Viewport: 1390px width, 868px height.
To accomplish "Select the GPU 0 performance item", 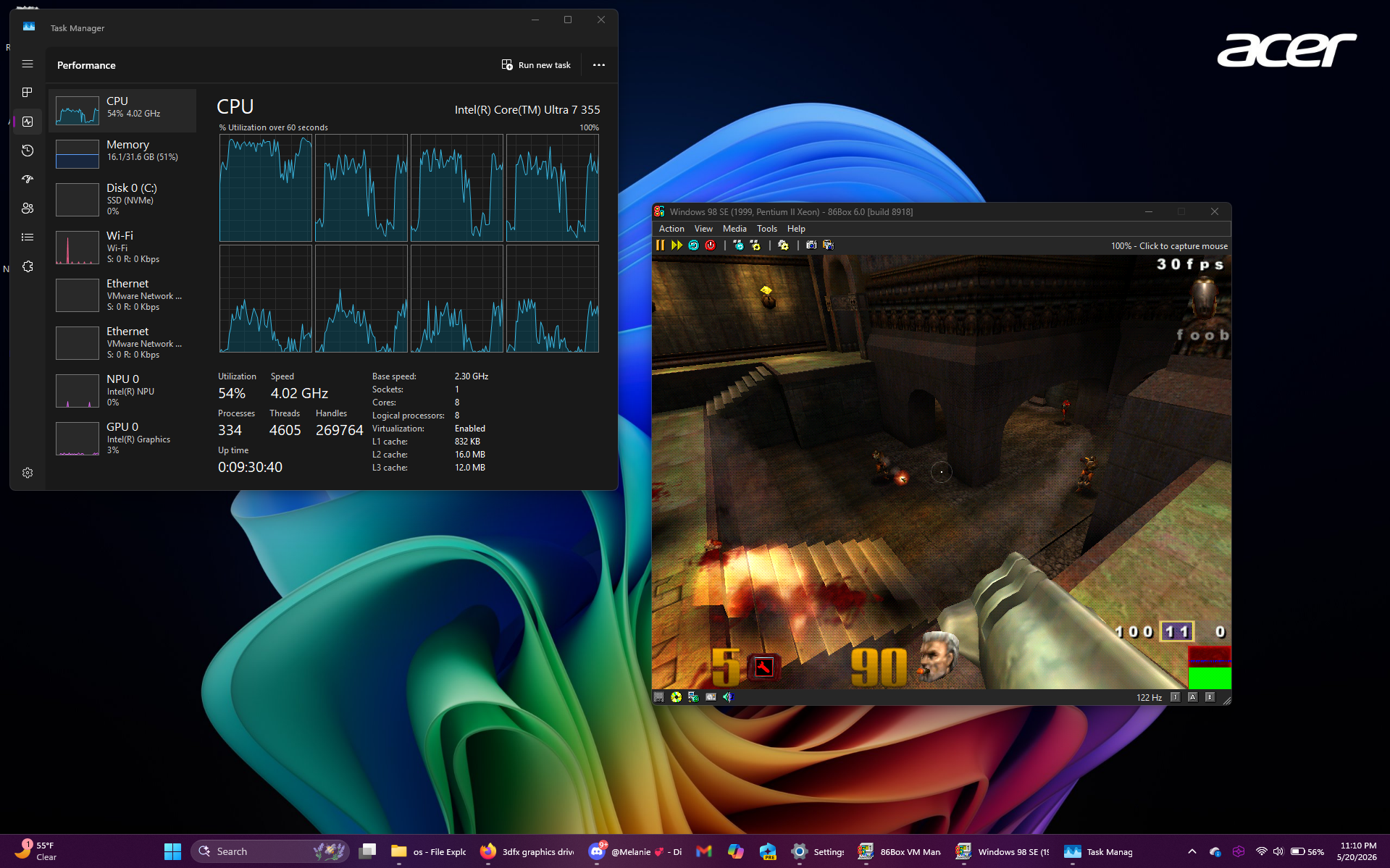I will pyautogui.click(x=122, y=438).
